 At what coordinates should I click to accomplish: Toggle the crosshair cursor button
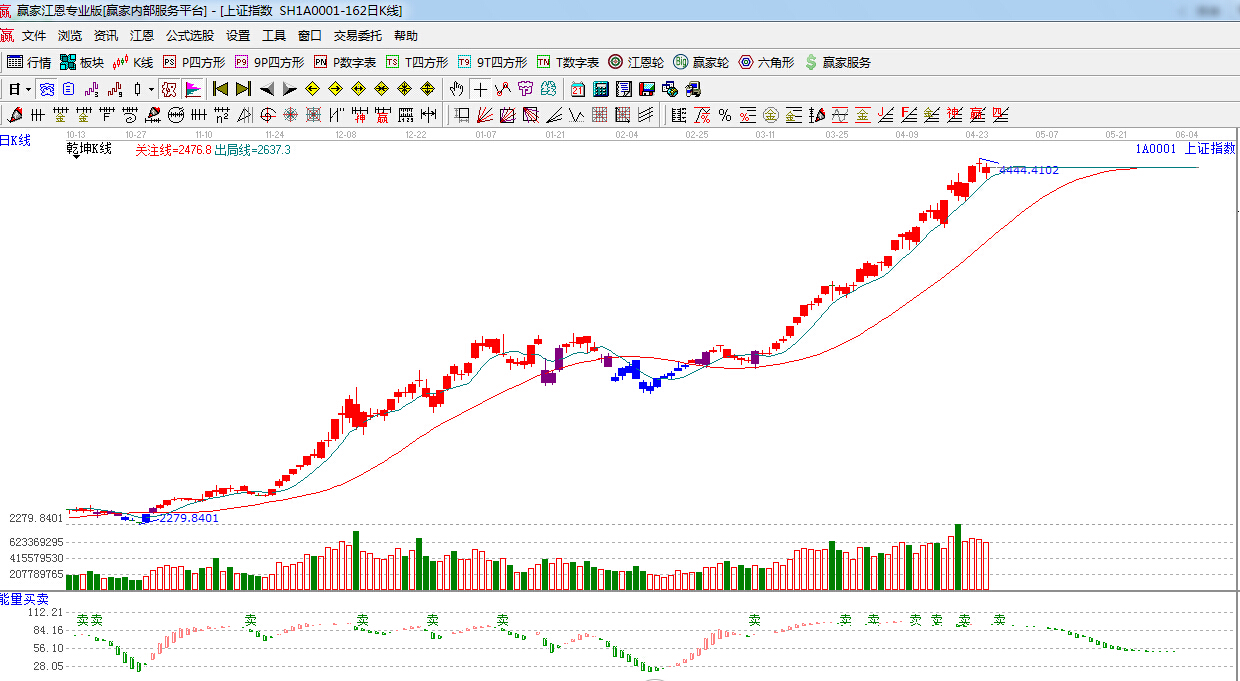tap(480, 89)
